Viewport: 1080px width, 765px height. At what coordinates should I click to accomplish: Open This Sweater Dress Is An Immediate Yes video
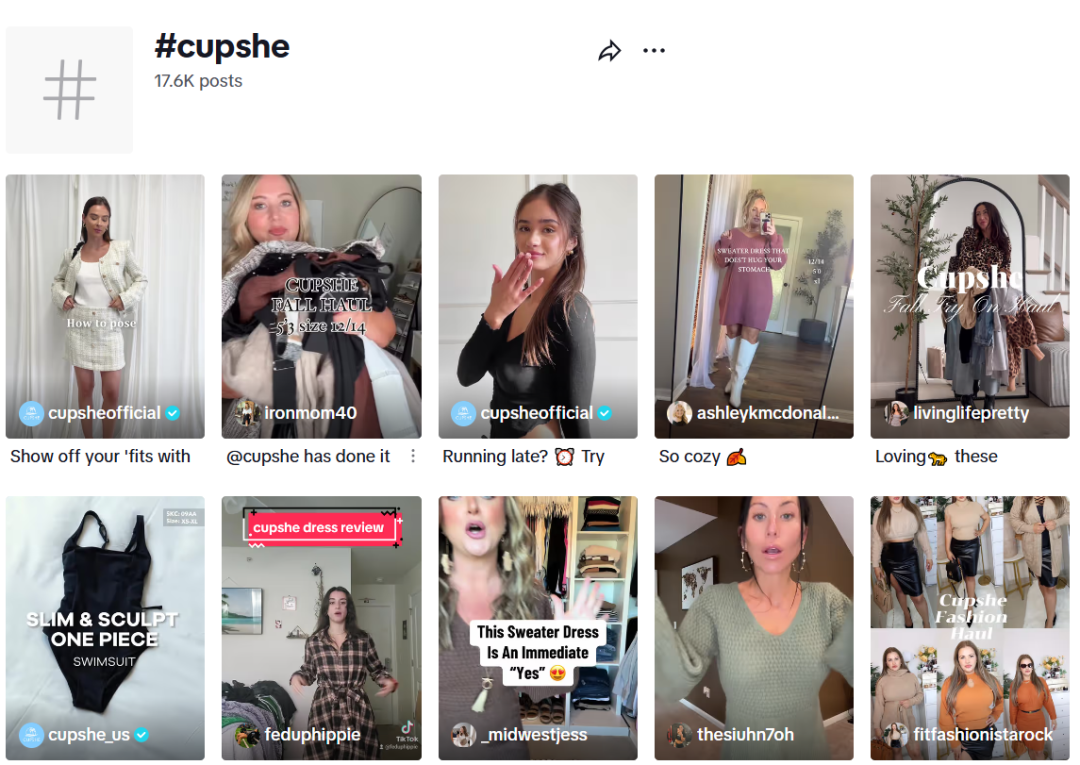[x=538, y=628]
